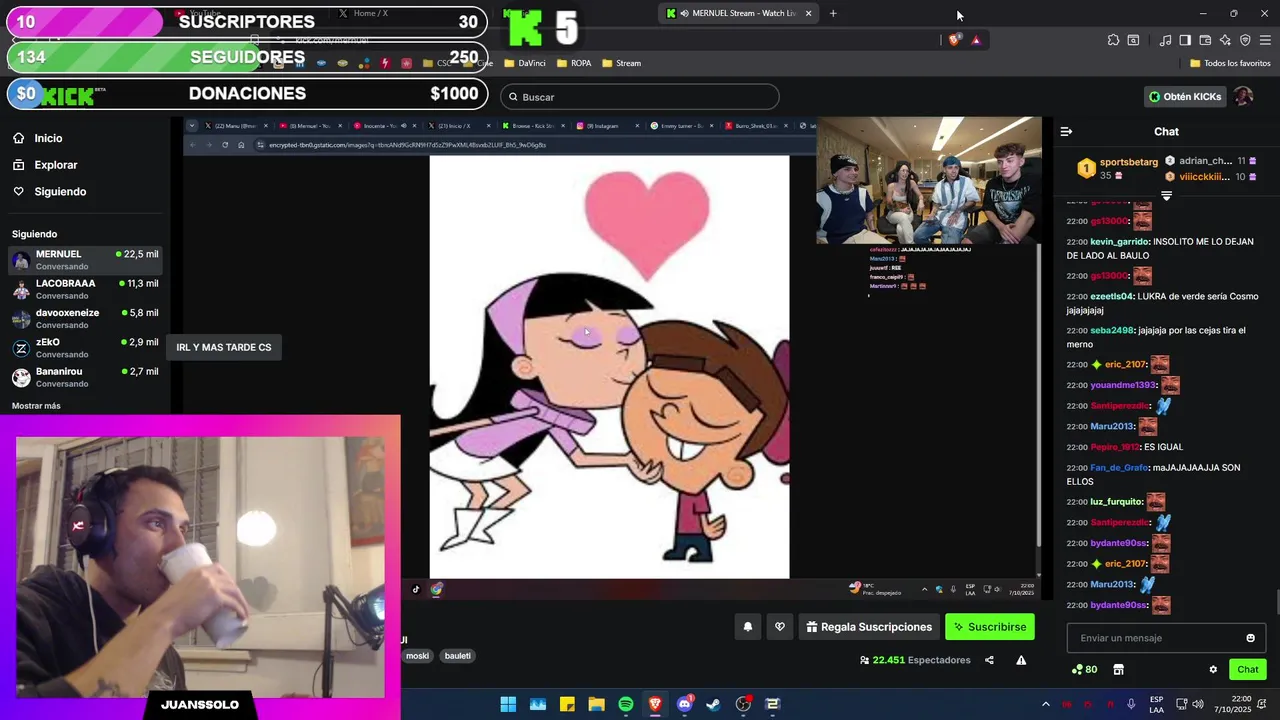Open the chat shop storefront icon
The image size is (1280, 720).
tap(1118, 669)
